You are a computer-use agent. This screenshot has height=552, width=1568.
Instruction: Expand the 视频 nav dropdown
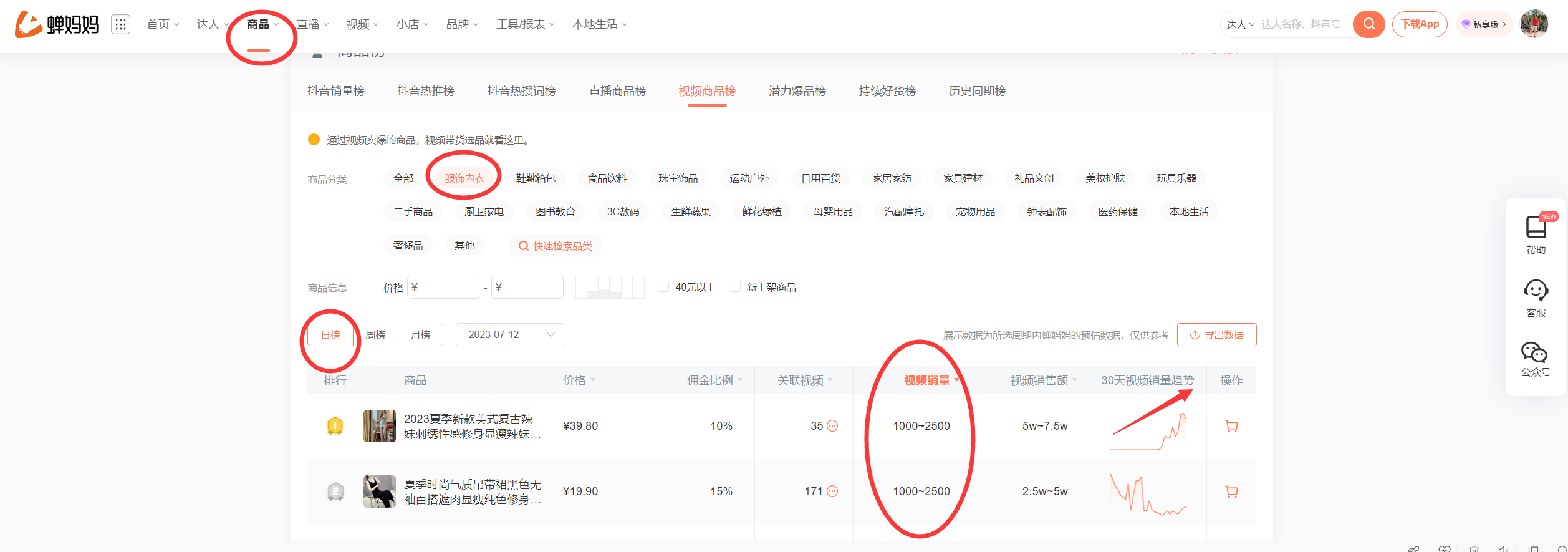pos(362,24)
